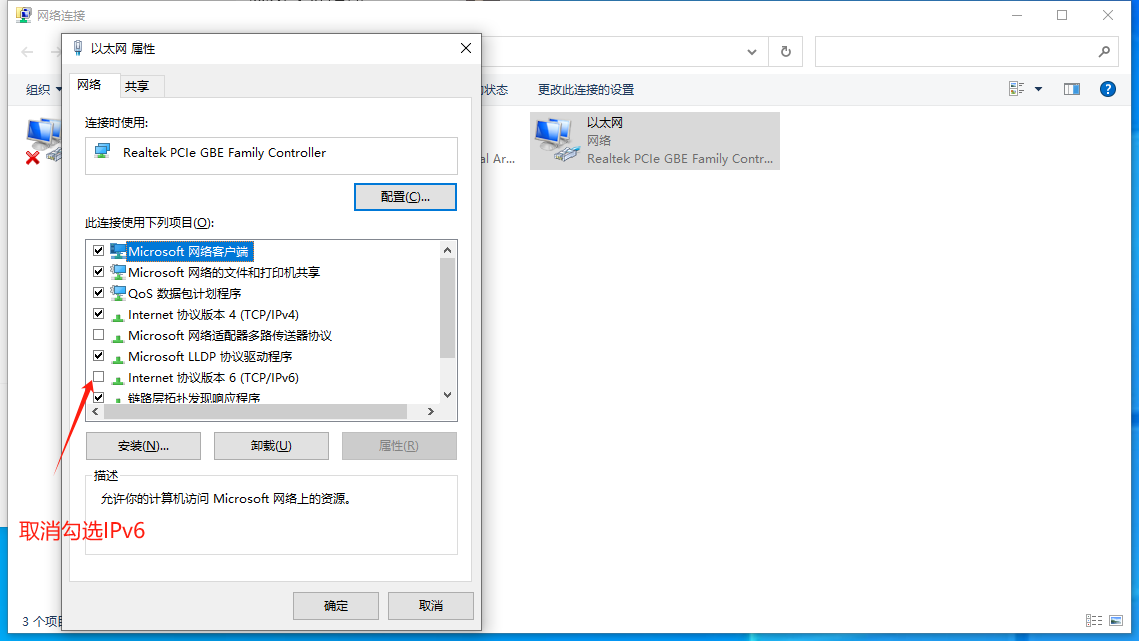Click the disconnected adapter icon with red X

pyautogui.click(x=44, y=141)
